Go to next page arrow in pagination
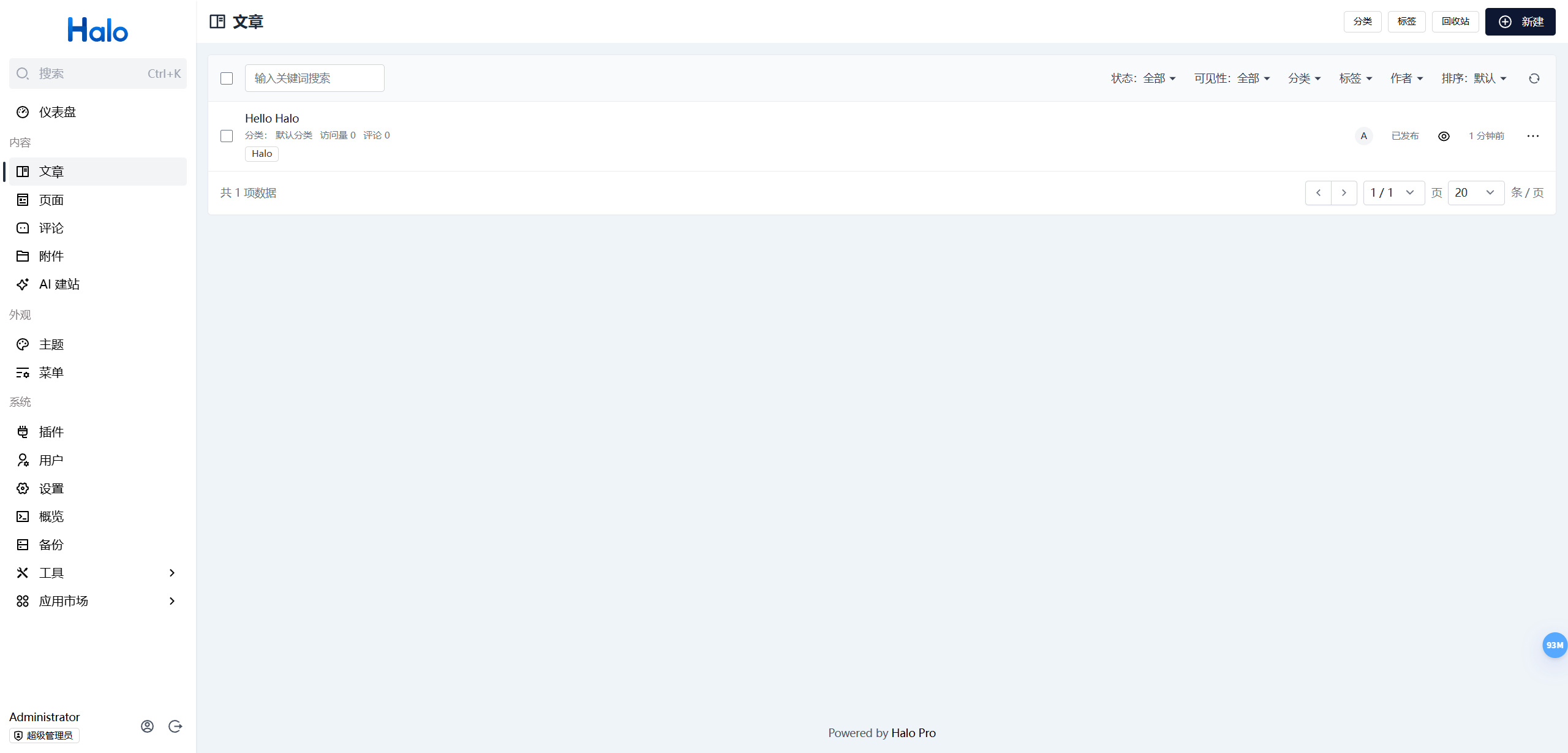The height and width of the screenshot is (753, 1568). (x=1344, y=193)
